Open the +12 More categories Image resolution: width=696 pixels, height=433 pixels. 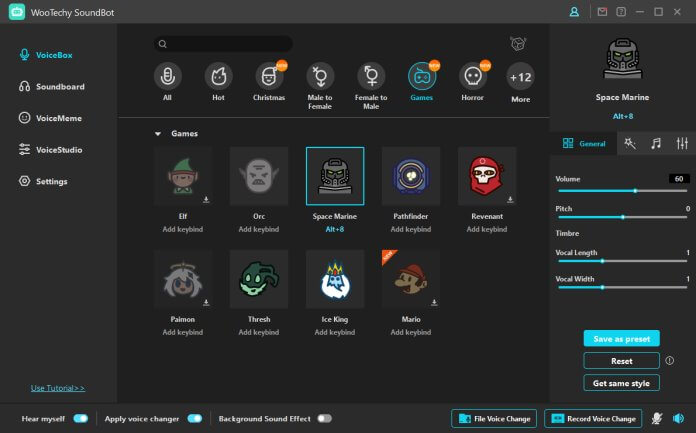coord(520,77)
